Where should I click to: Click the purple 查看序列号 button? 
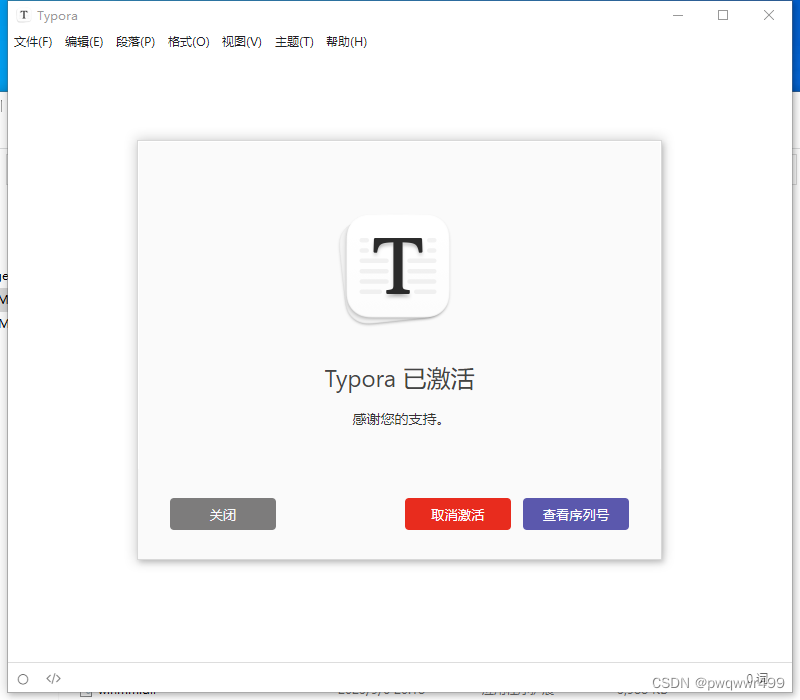coord(575,514)
